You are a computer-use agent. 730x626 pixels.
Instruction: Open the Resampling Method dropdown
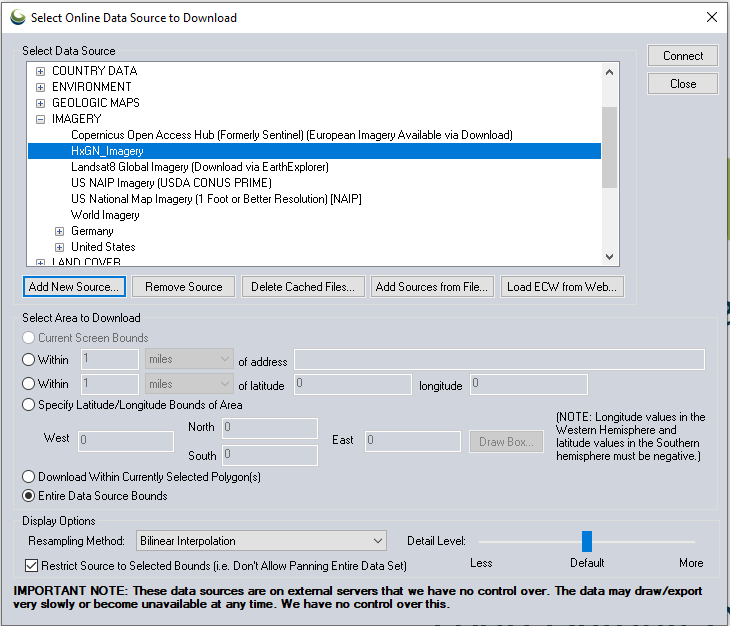[x=261, y=541]
